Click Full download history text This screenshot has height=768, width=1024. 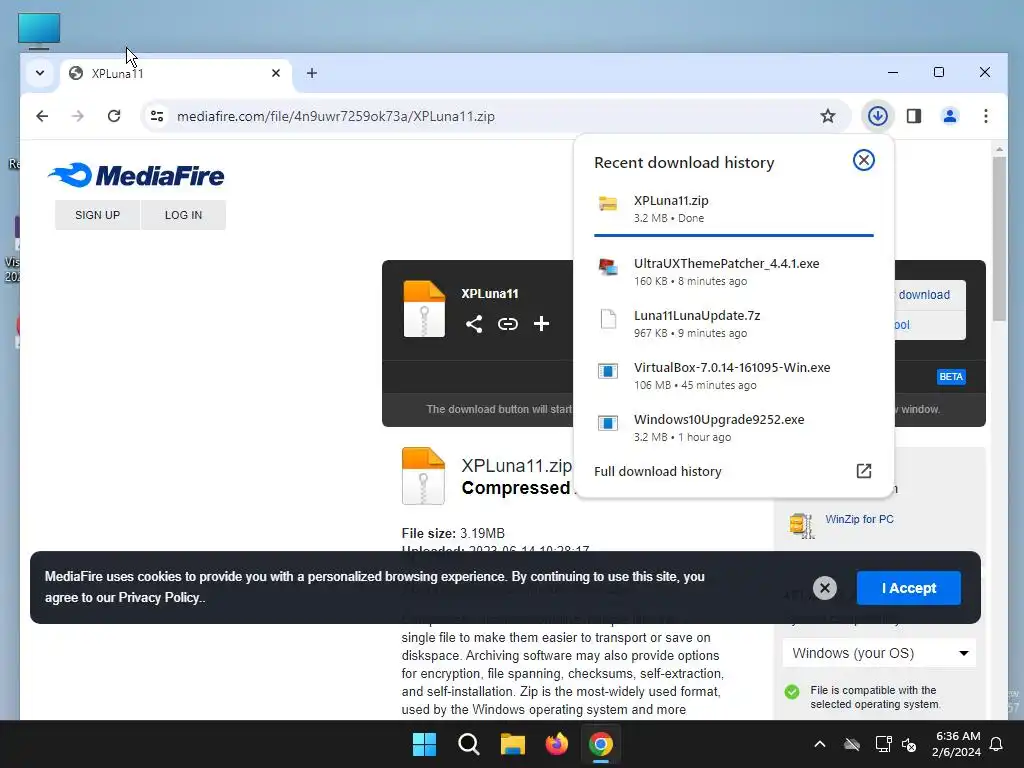pyautogui.click(x=658, y=472)
